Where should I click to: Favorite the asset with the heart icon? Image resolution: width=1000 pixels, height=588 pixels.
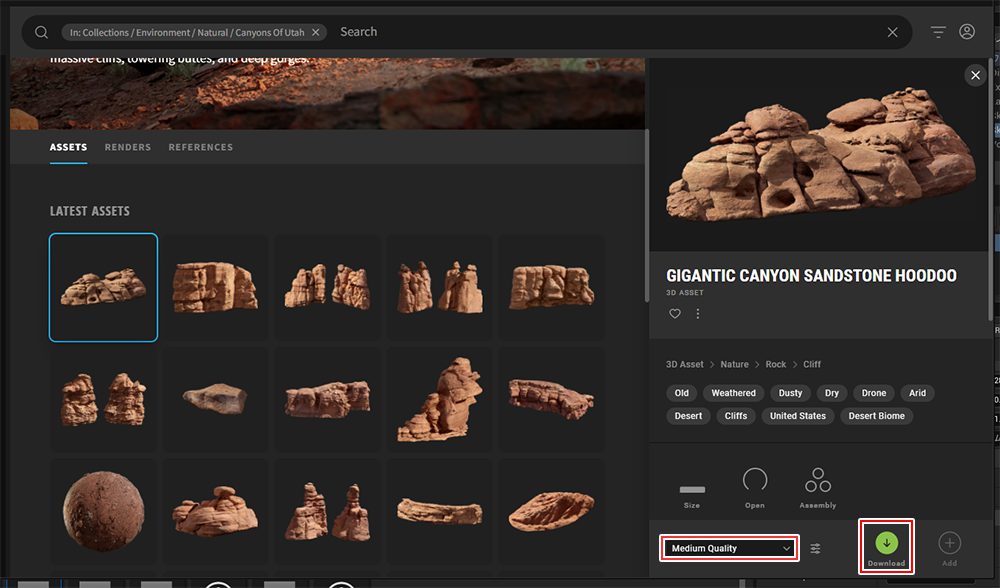click(x=675, y=314)
